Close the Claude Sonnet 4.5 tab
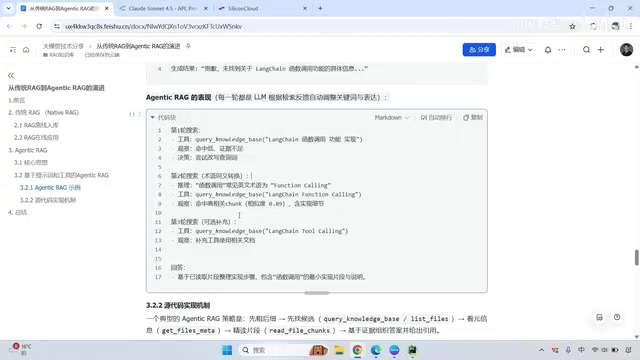This screenshot has height=360, width=640. 206,8
